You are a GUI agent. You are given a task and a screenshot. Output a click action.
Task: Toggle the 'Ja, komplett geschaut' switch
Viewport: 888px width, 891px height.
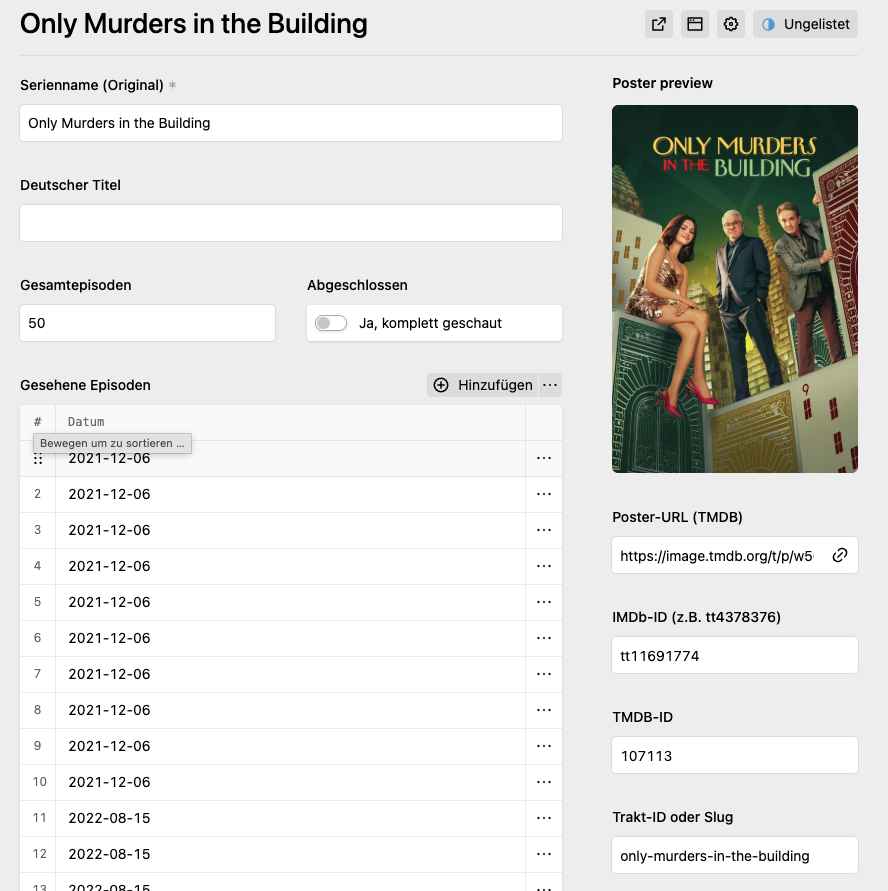[331, 323]
